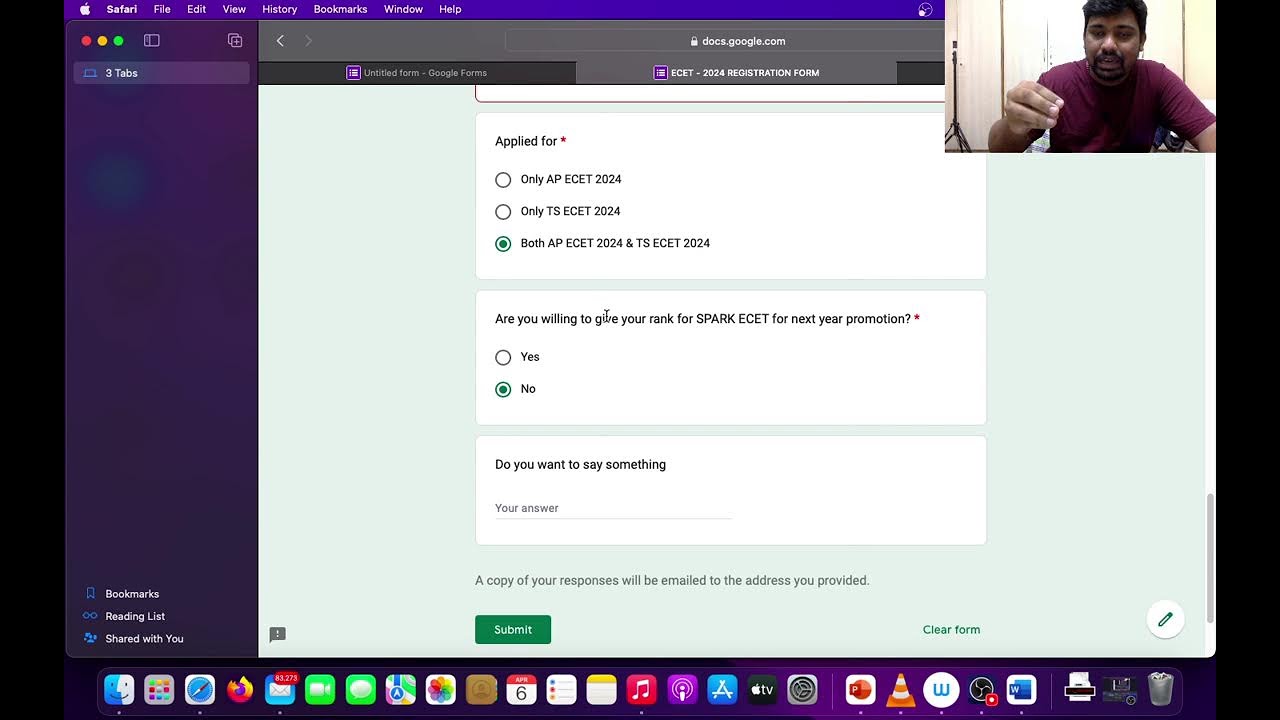Click the Safari compass icon in dock
This screenshot has width=1280, height=720.
[200, 689]
